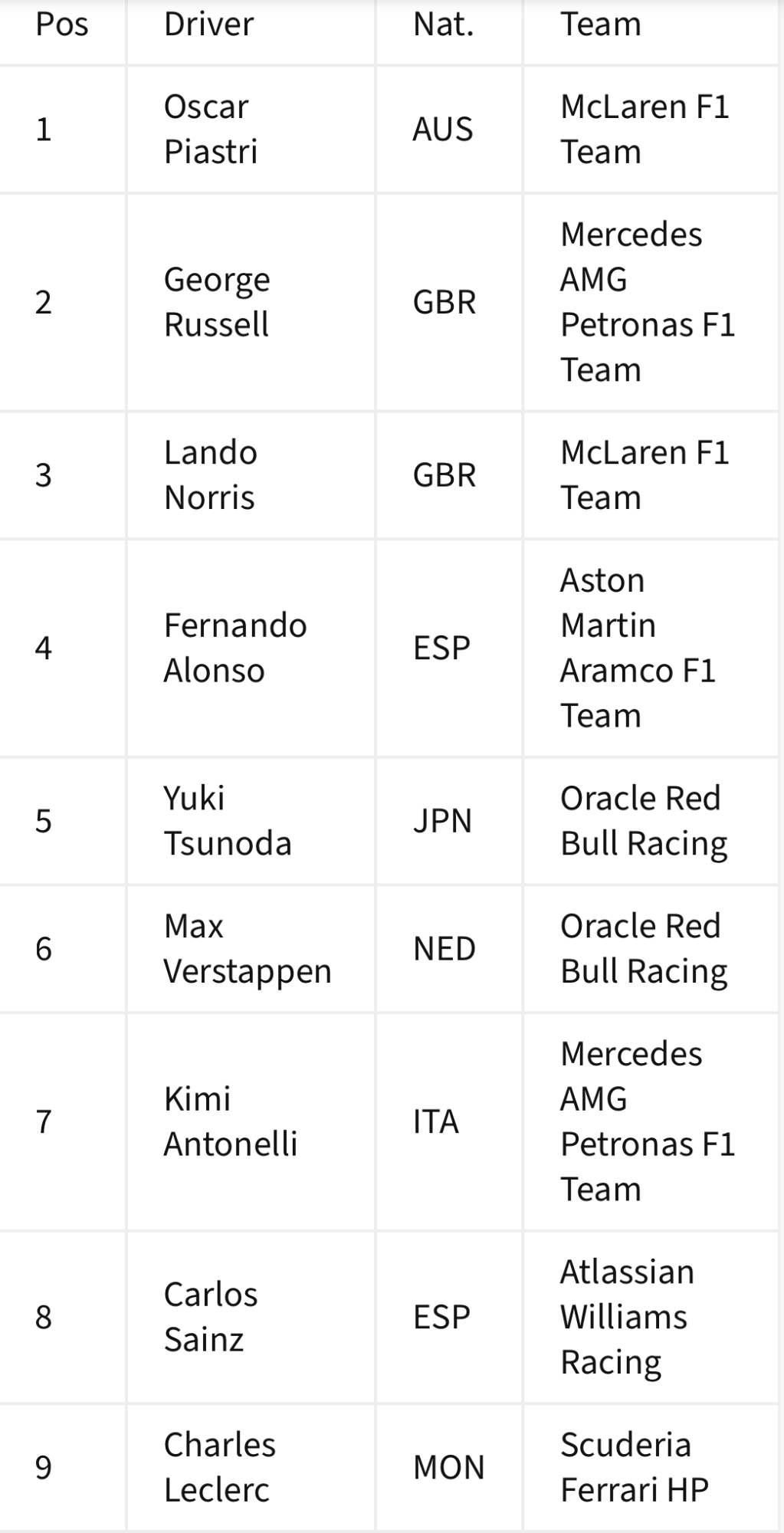Select the Driver column header
784x1533 pixels.
pos(208,25)
